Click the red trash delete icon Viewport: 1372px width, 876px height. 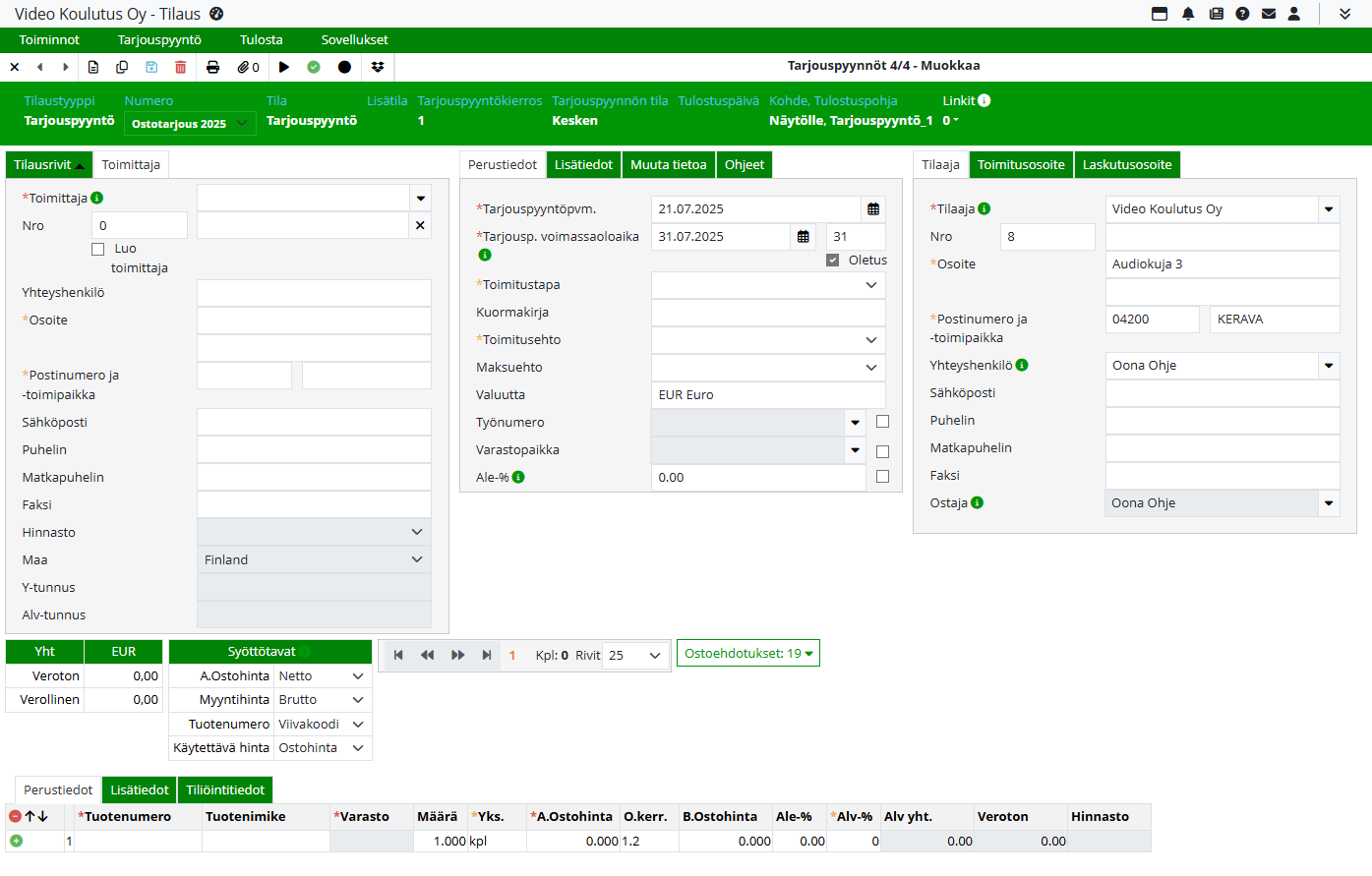(x=180, y=67)
